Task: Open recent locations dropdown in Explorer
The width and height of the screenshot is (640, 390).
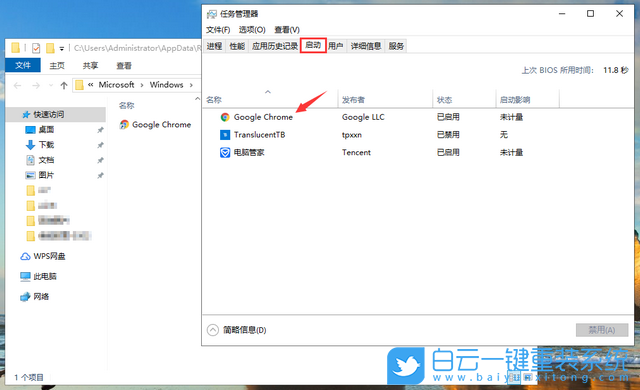Action: 51,85
